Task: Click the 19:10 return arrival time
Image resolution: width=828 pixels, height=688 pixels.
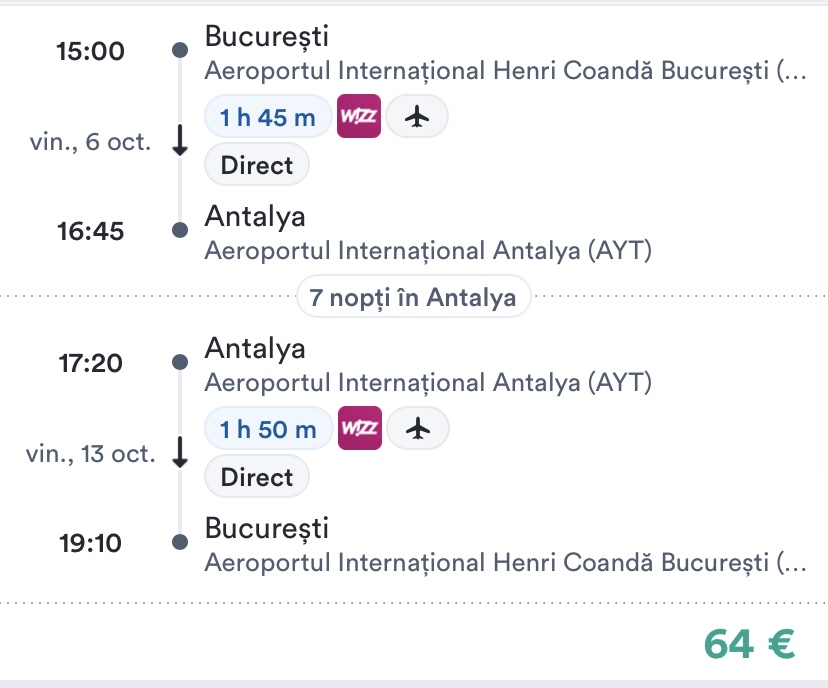Action: [x=90, y=544]
